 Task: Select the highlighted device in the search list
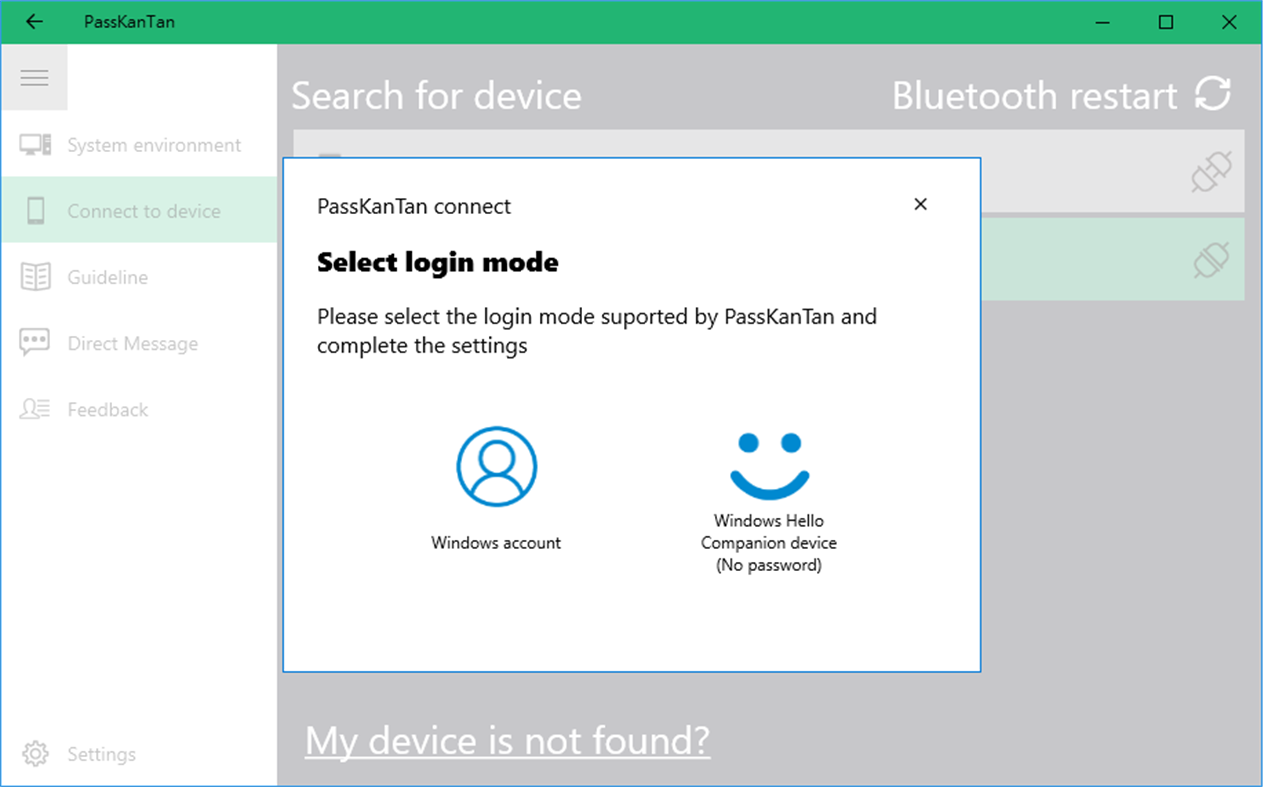click(x=1100, y=259)
